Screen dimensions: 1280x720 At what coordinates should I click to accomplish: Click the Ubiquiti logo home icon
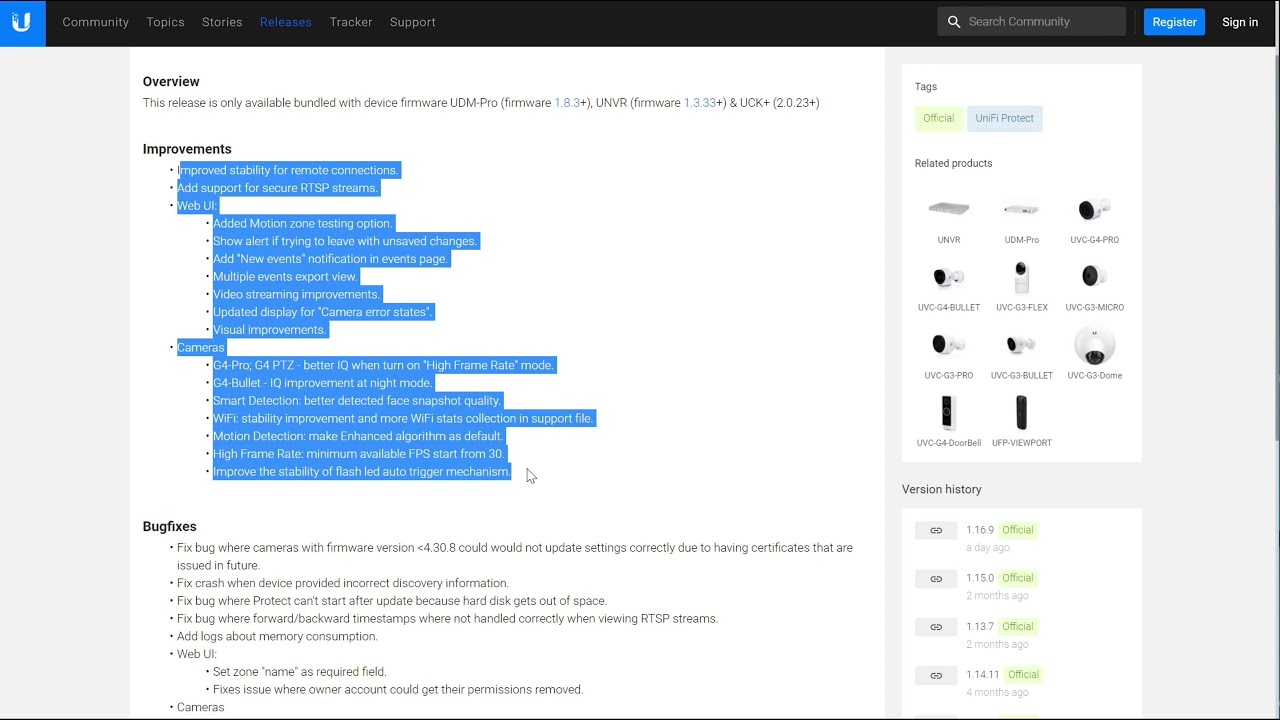[x=22, y=22]
